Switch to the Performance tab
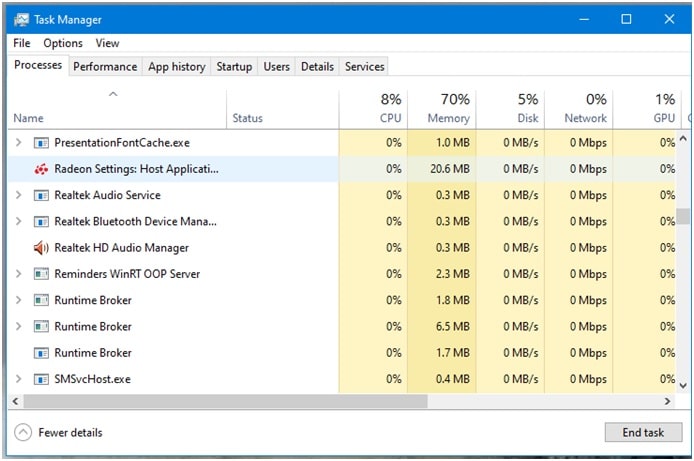The image size is (694, 461). point(105,66)
